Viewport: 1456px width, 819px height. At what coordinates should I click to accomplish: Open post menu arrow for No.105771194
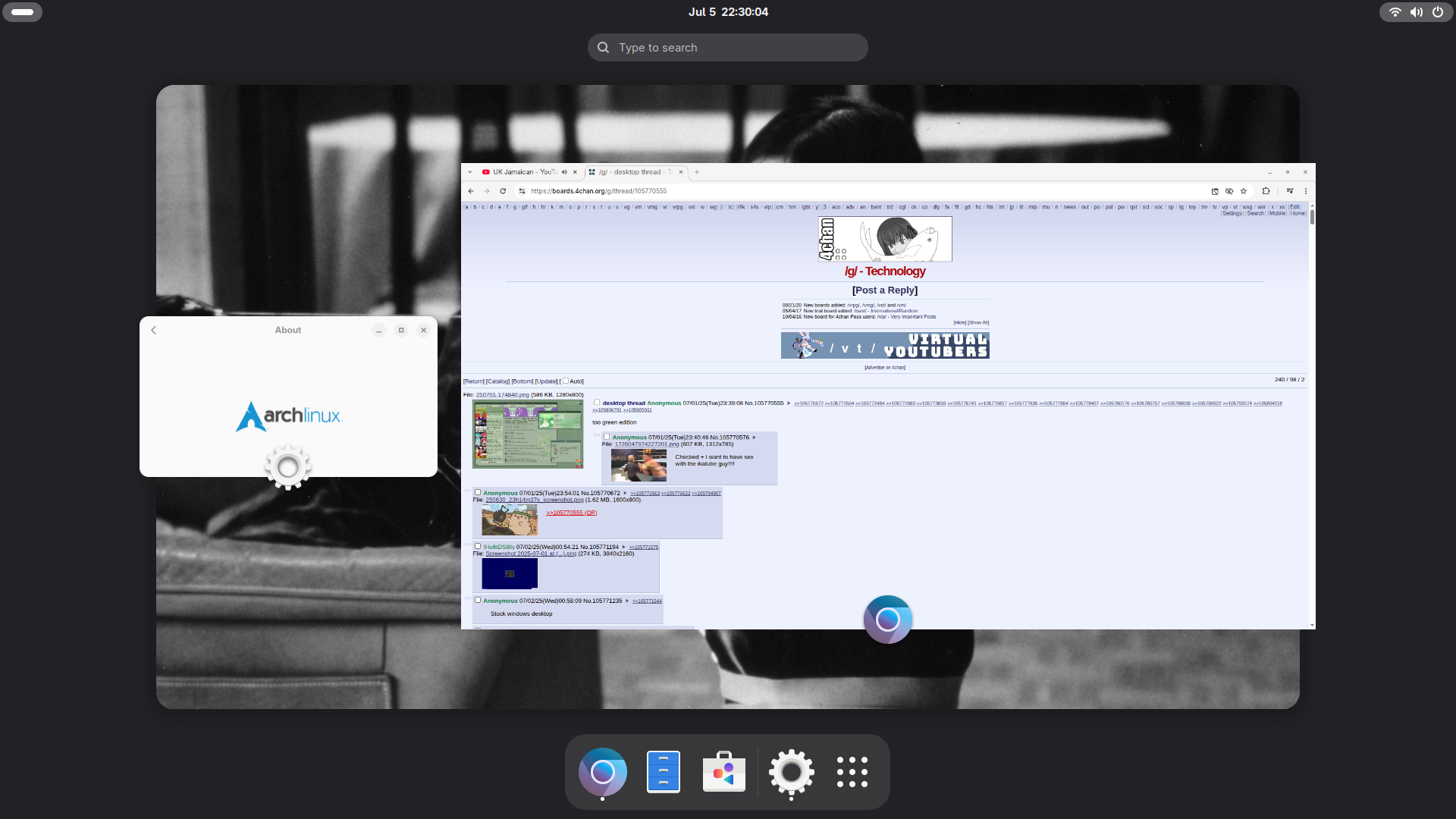point(624,547)
